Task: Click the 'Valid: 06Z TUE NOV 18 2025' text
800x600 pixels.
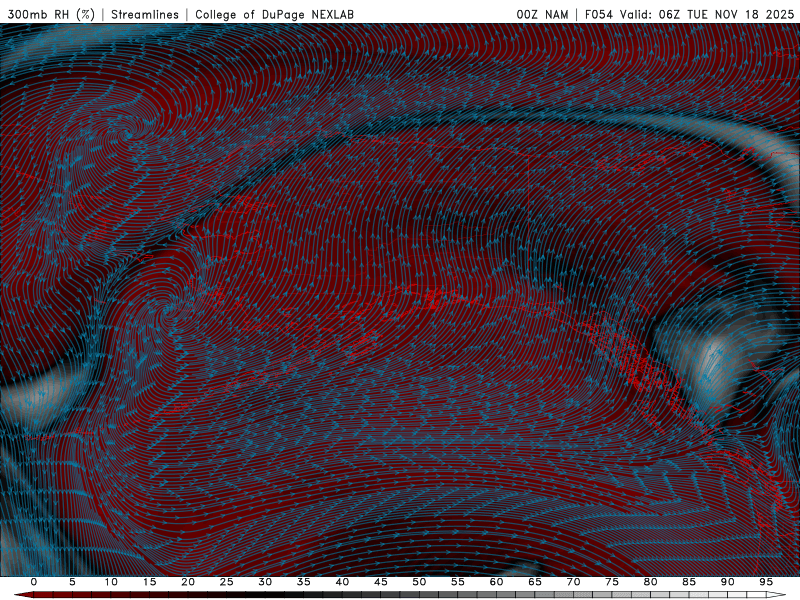Action: click(x=707, y=15)
